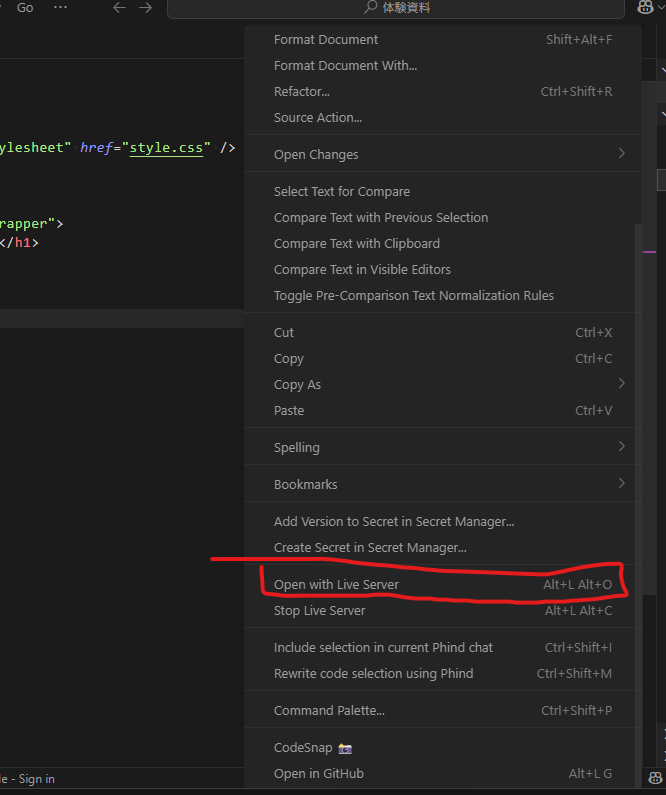The height and width of the screenshot is (795, 666).
Task: Open Source Action...
Action: click(443, 118)
